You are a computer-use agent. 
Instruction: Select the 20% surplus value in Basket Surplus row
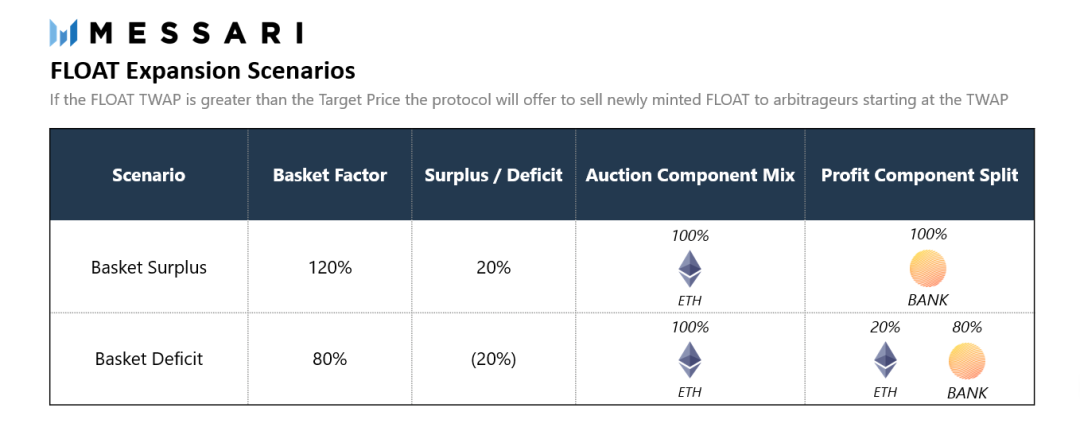[x=493, y=268]
